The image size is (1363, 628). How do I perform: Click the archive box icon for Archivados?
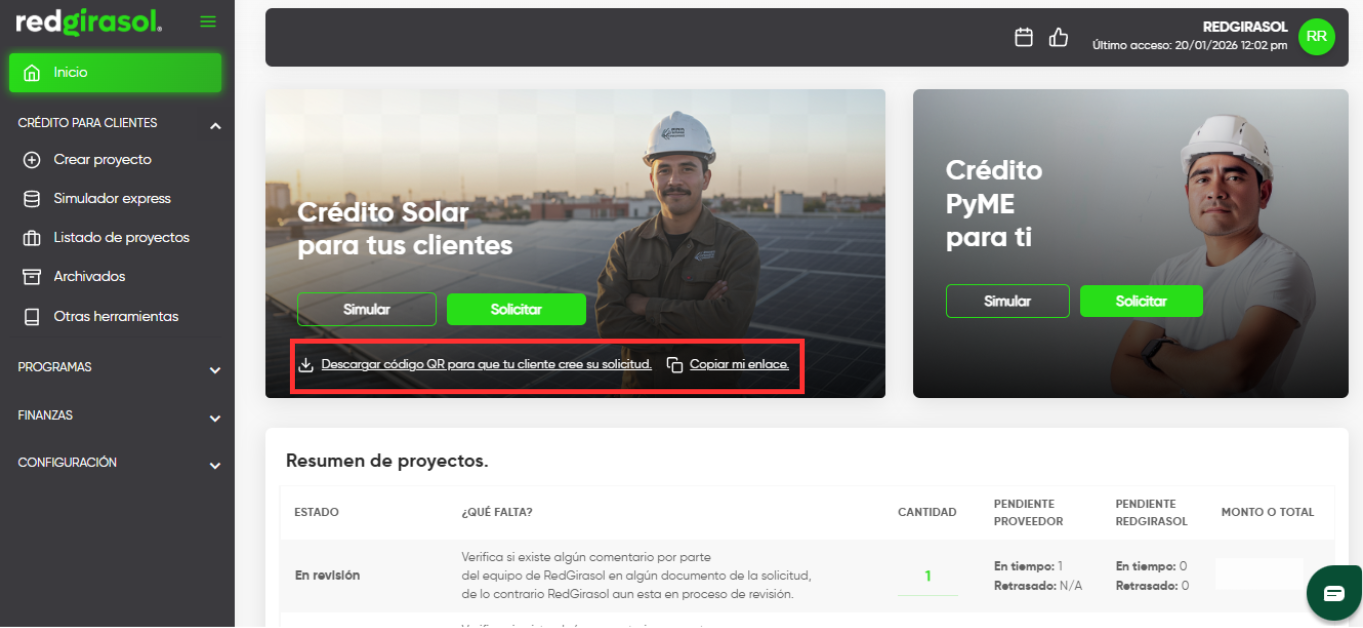(32, 277)
